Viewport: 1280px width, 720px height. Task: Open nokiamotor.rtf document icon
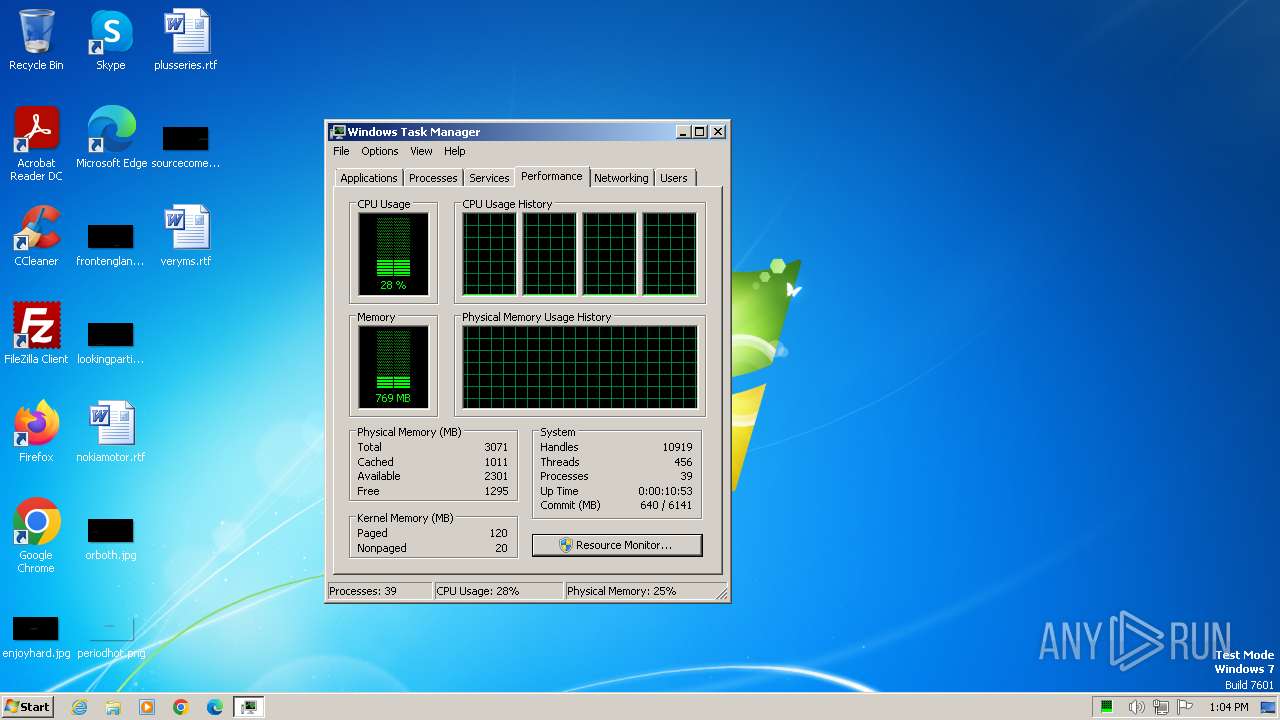click(x=111, y=432)
